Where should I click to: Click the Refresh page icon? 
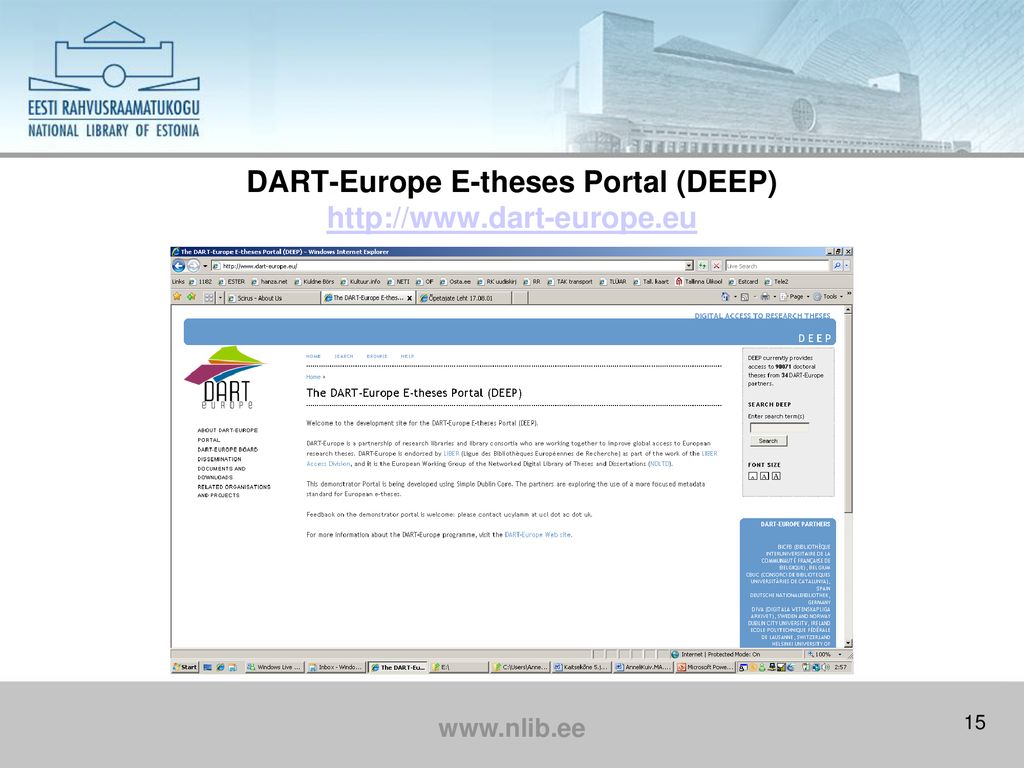click(x=703, y=266)
